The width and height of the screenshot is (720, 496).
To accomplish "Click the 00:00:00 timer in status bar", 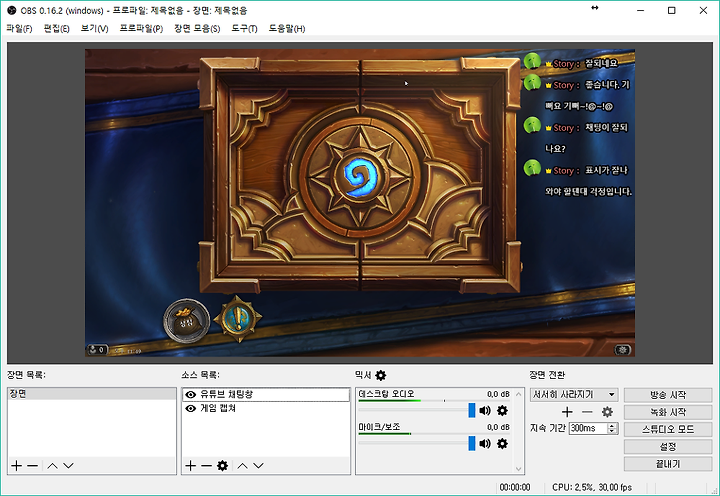I will coord(515,487).
